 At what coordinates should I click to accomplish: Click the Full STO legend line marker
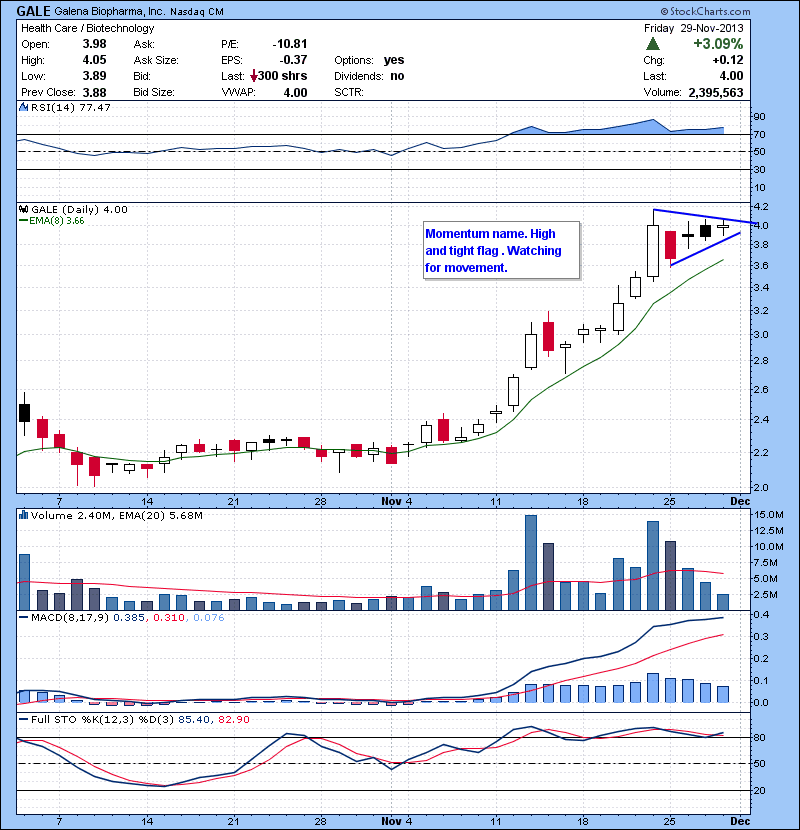(x=23, y=719)
